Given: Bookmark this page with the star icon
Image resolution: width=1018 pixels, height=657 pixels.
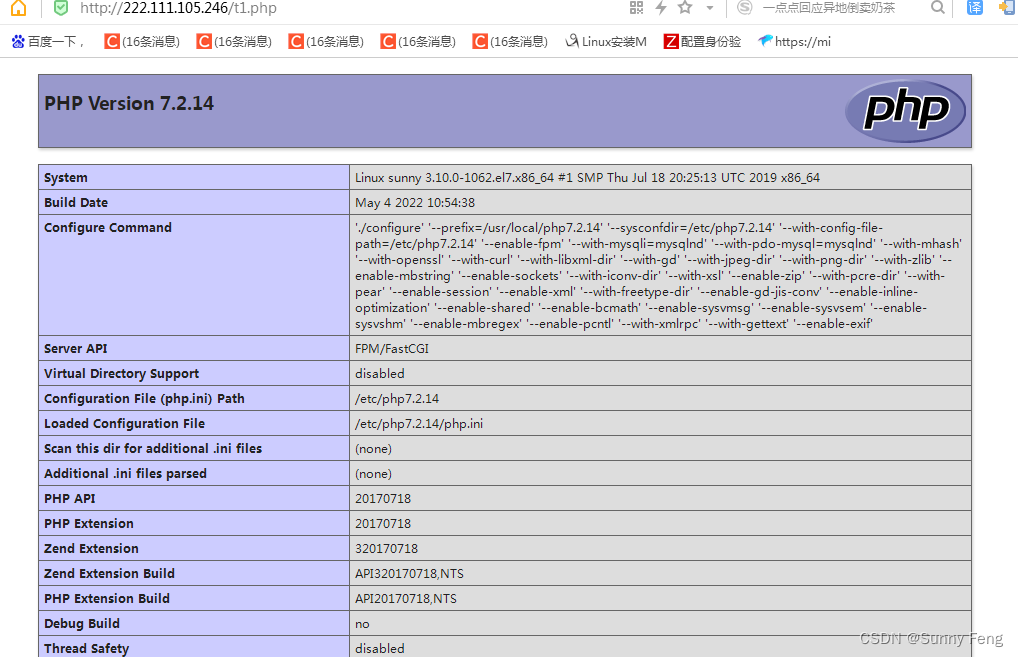Looking at the screenshot, I should [x=685, y=8].
